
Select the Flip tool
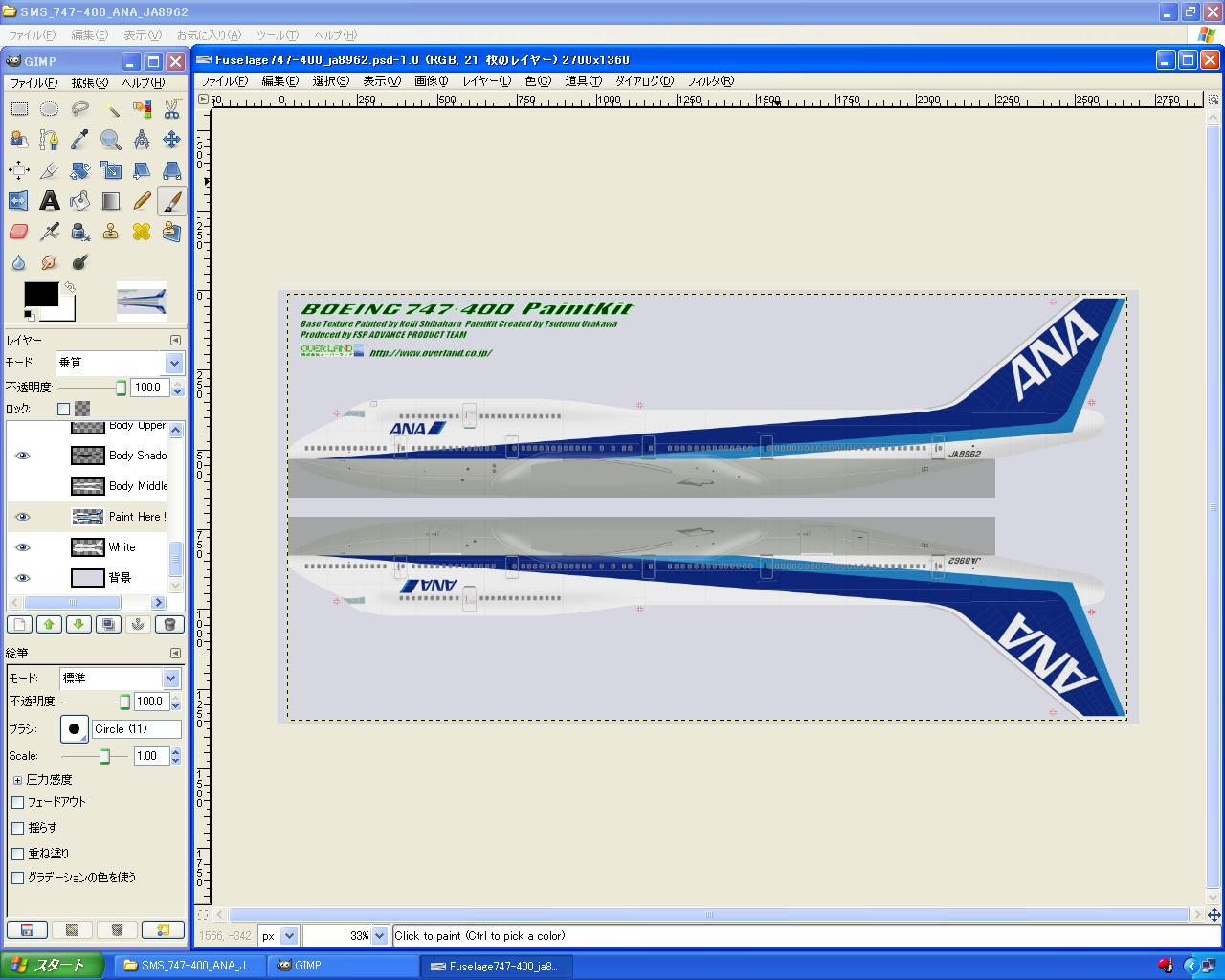click(x=18, y=201)
